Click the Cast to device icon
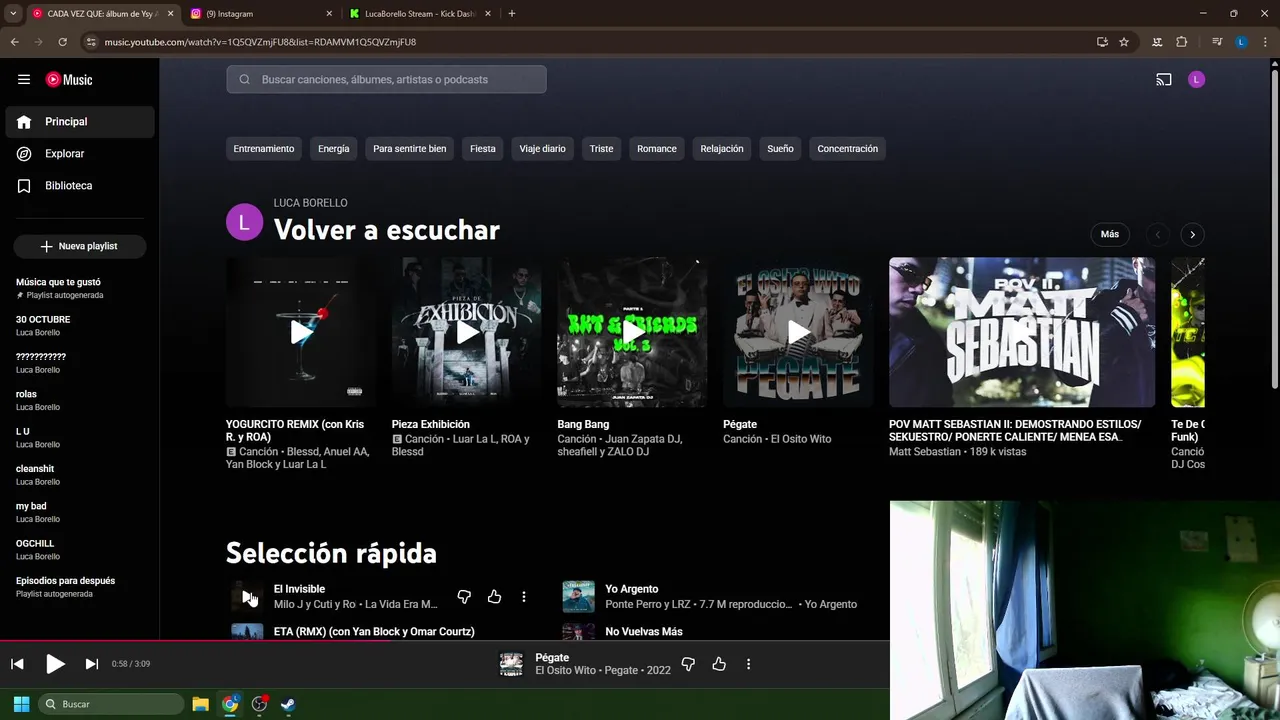The width and height of the screenshot is (1280, 720). click(x=1164, y=80)
